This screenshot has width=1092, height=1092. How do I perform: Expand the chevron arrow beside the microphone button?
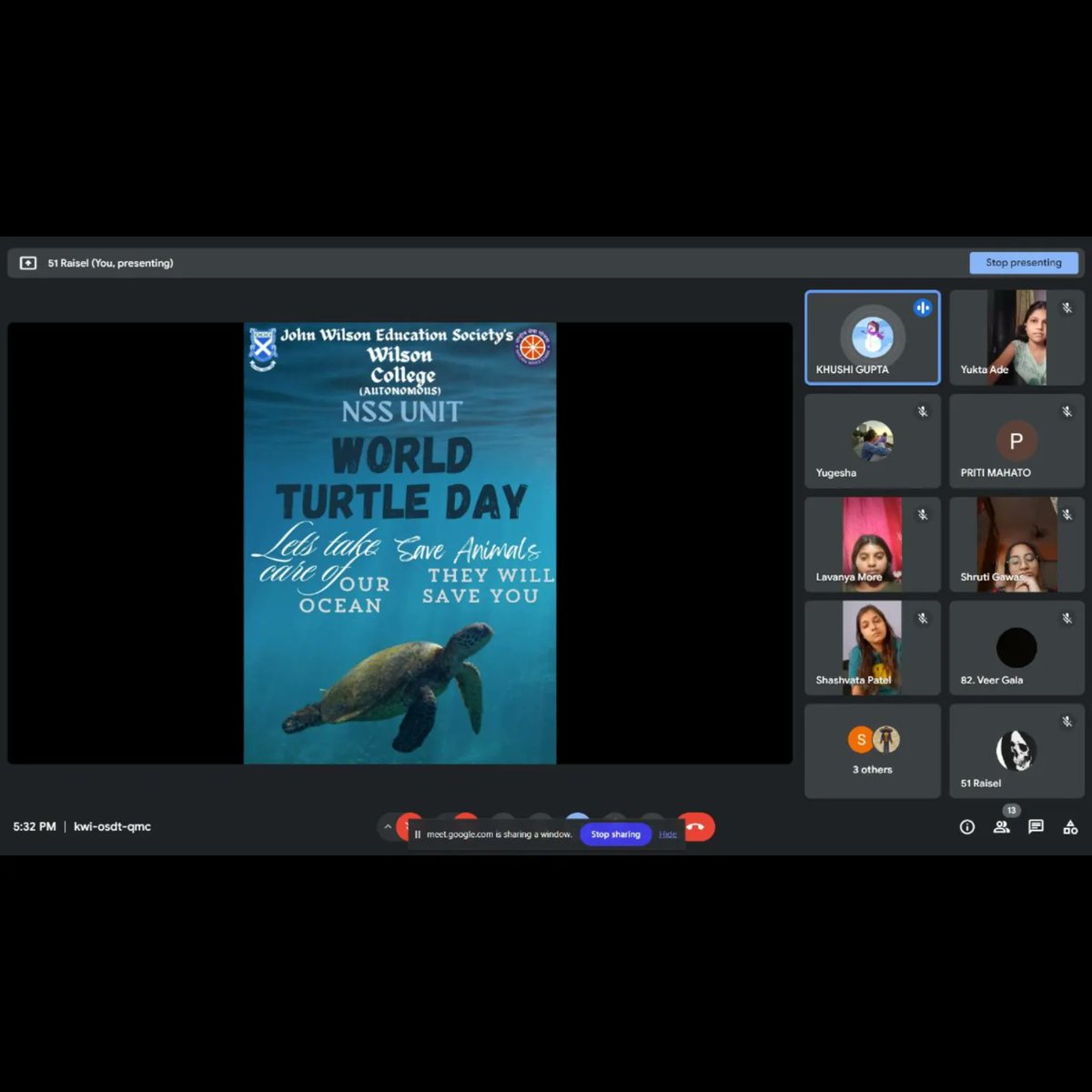tap(388, 826)
